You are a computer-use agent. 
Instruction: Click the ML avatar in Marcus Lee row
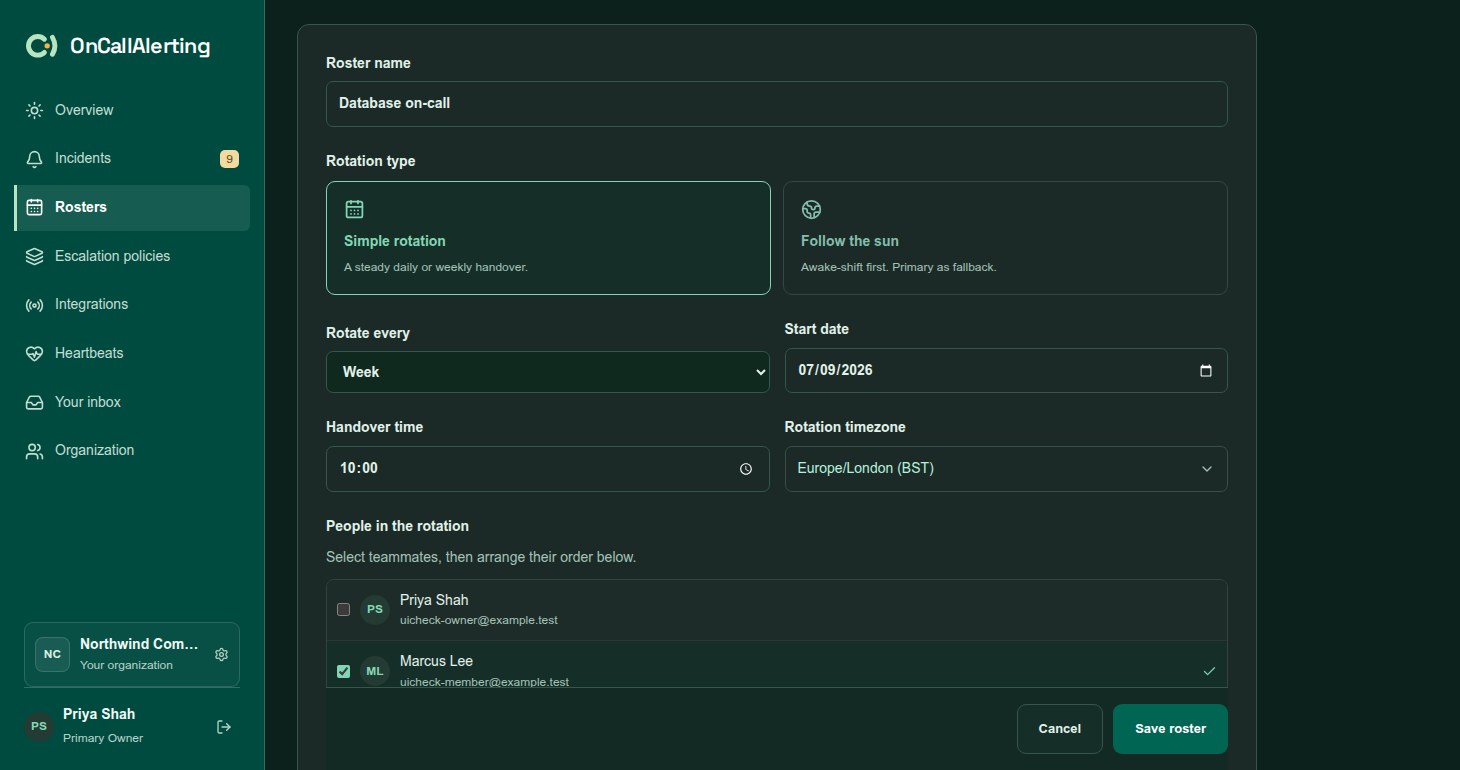[375, 671]
